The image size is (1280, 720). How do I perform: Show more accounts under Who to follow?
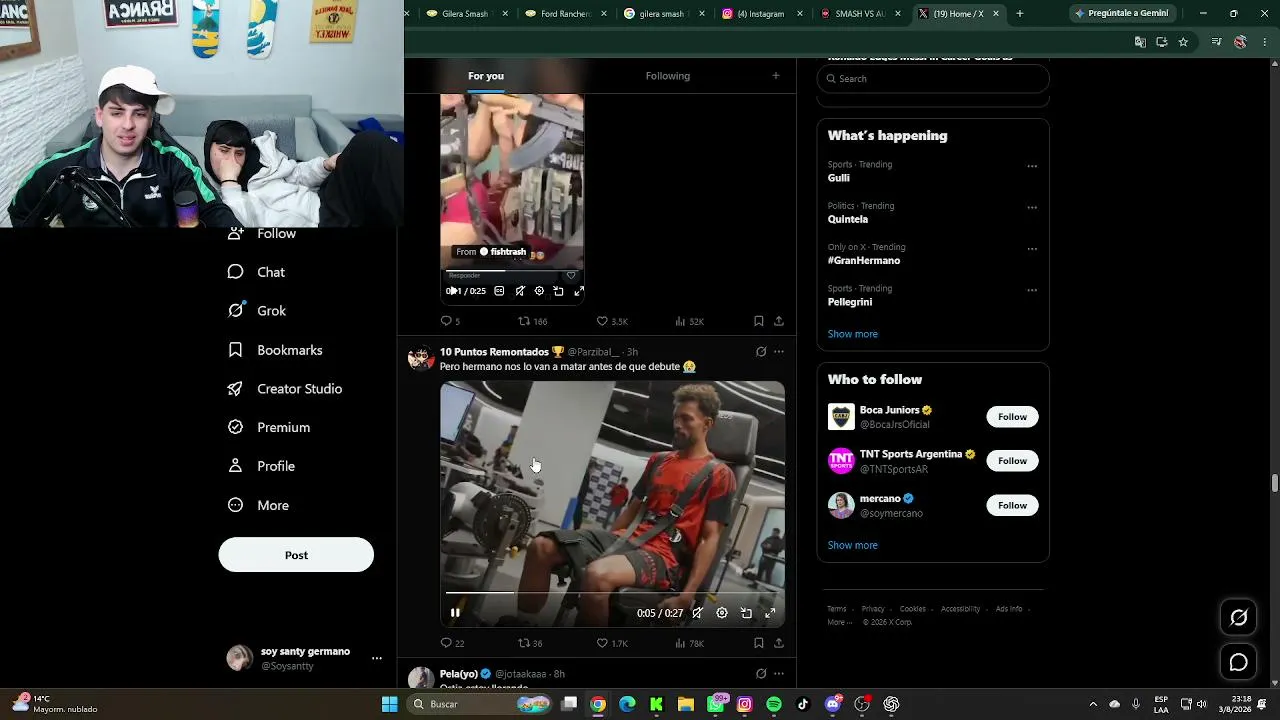point(852,545)
